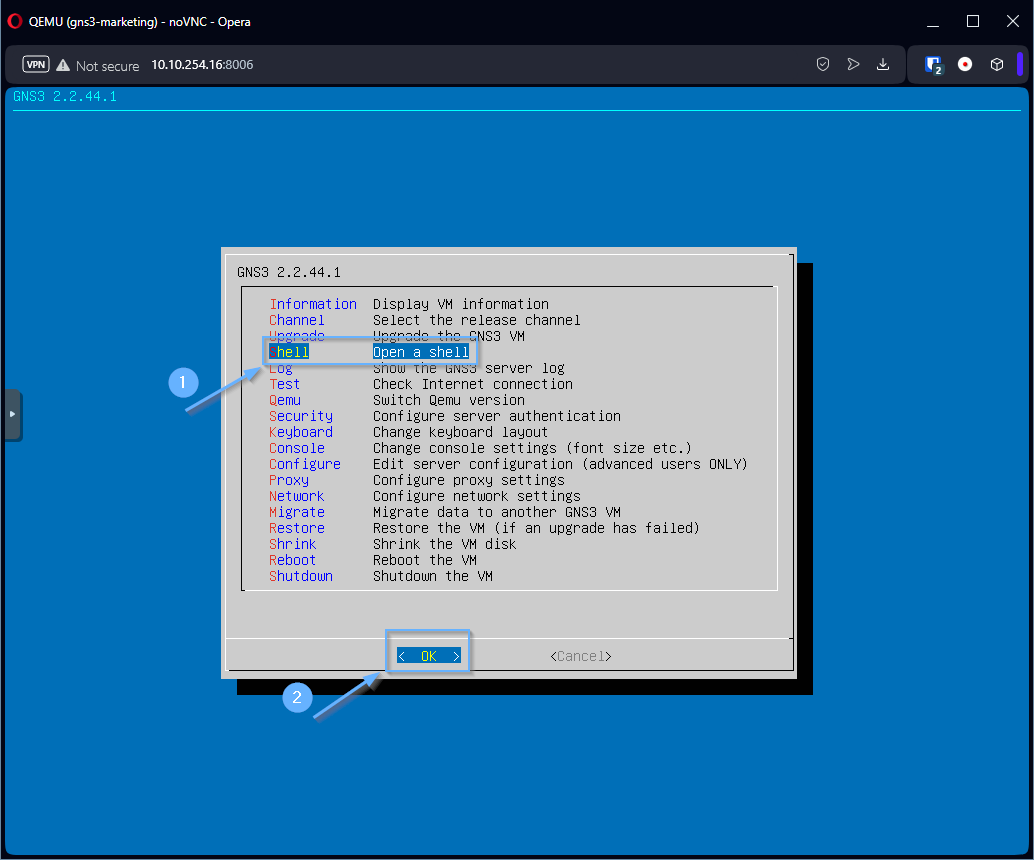Click the Not secure warning icon
1034x860 pixels.
pos(63,65)
